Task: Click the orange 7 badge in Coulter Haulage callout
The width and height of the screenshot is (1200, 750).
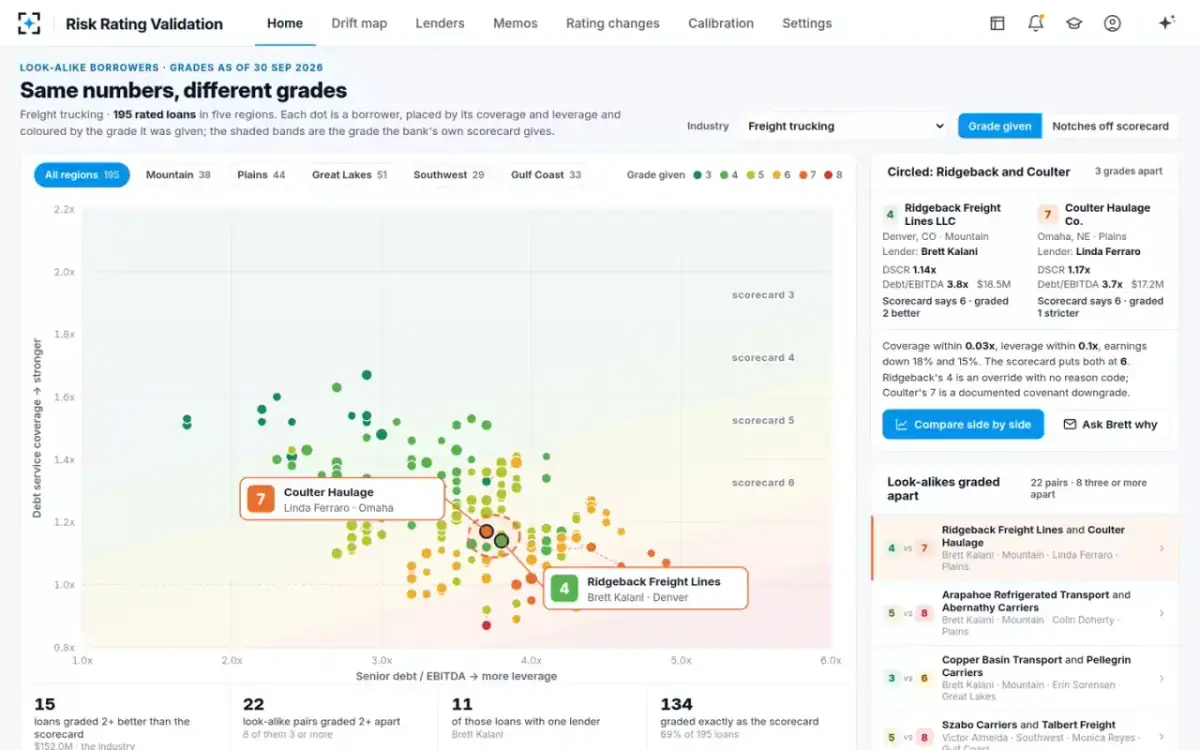Action: coord(261,500)
